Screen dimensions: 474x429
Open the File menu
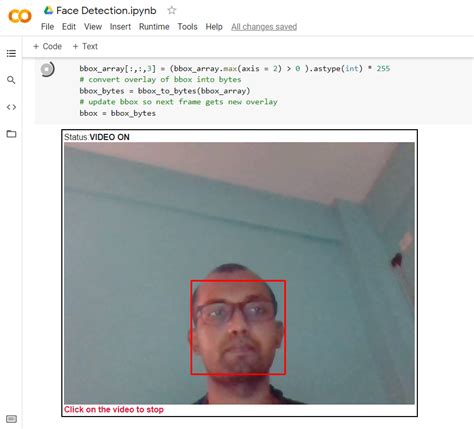tap(47, 27)
